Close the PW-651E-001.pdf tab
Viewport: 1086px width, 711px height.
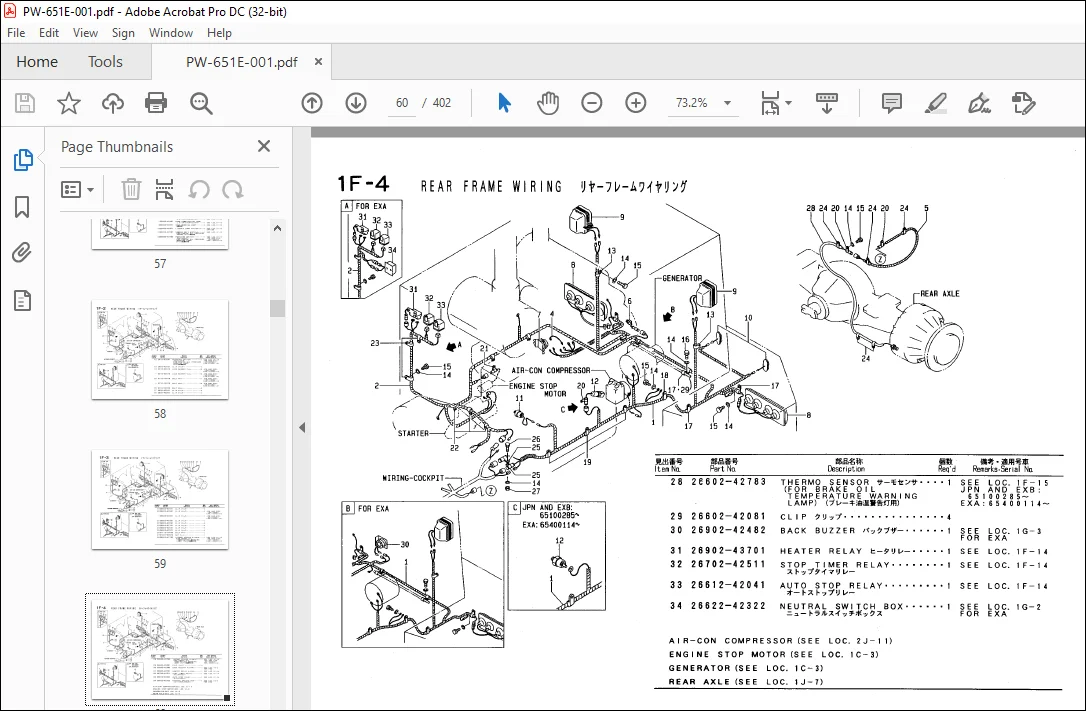click(x=319, y=61)
